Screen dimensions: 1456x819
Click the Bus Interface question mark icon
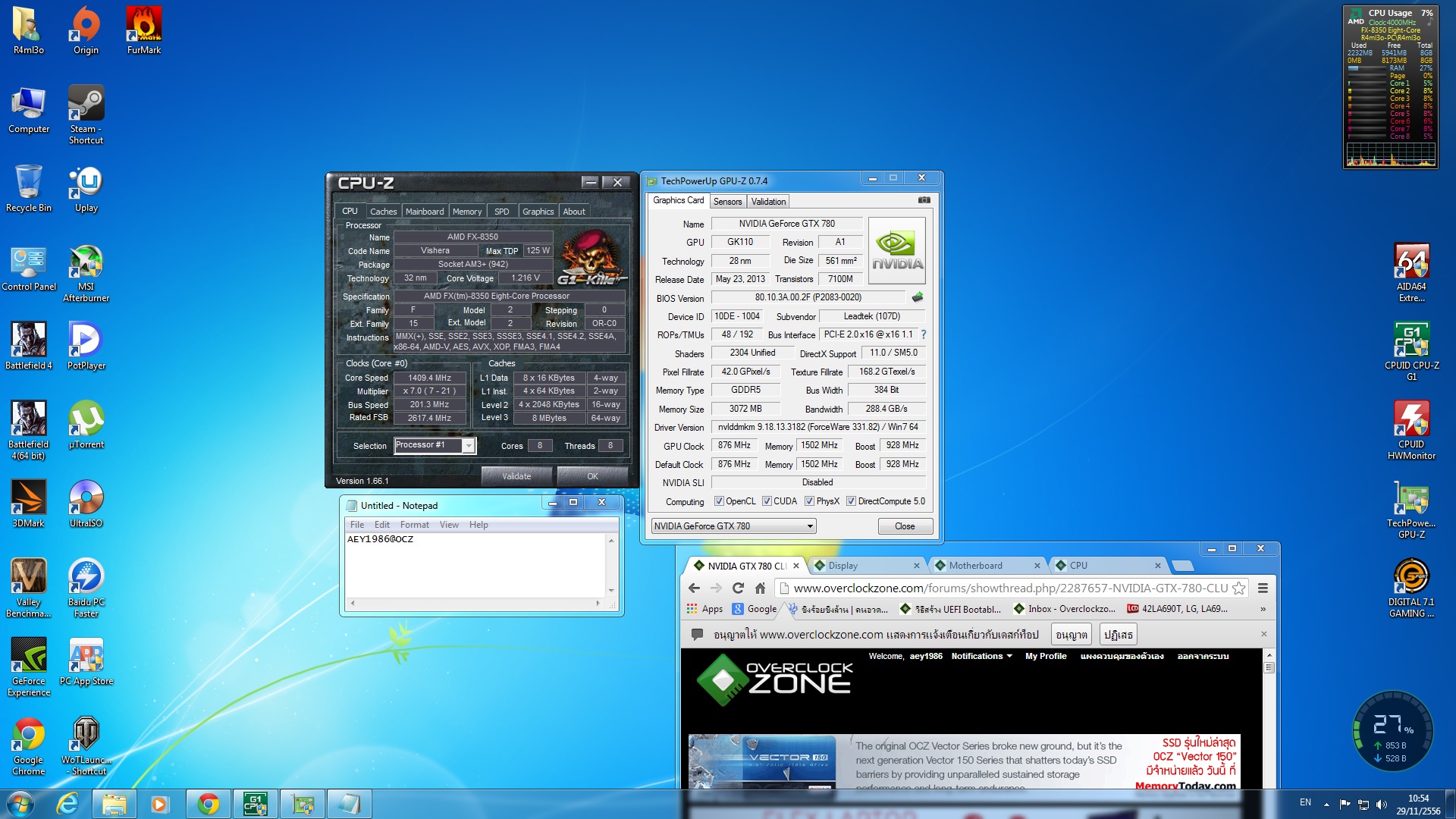[x=923, y=334]
